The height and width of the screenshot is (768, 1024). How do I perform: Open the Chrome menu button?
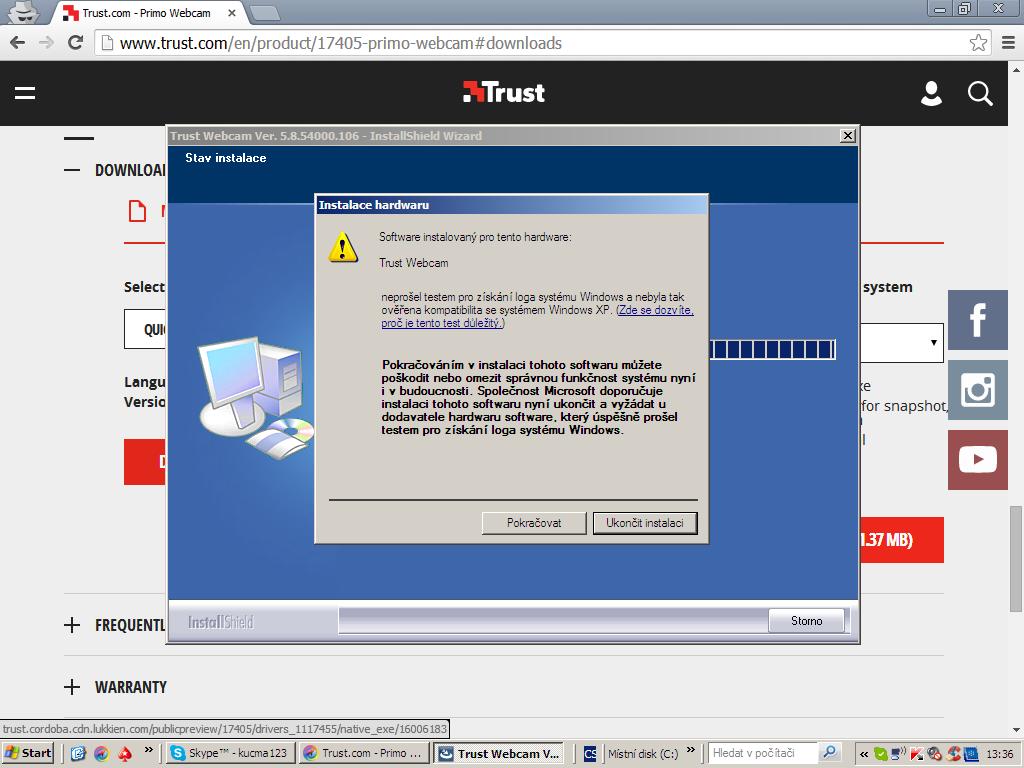pyautogui.click(x=1008, y=43)
